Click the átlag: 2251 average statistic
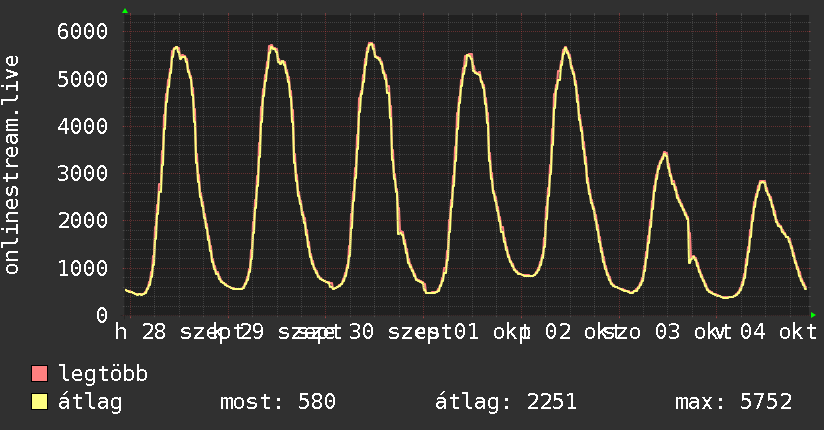Screen dimensions: 824x430 coord(506,402)
